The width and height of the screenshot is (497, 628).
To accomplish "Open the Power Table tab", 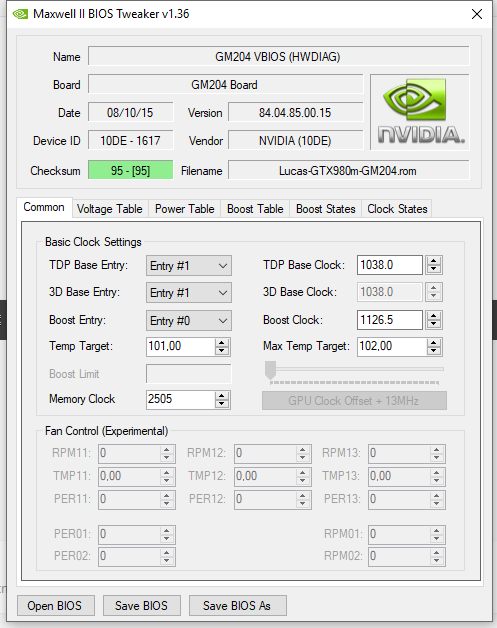I will click(185, 209).
